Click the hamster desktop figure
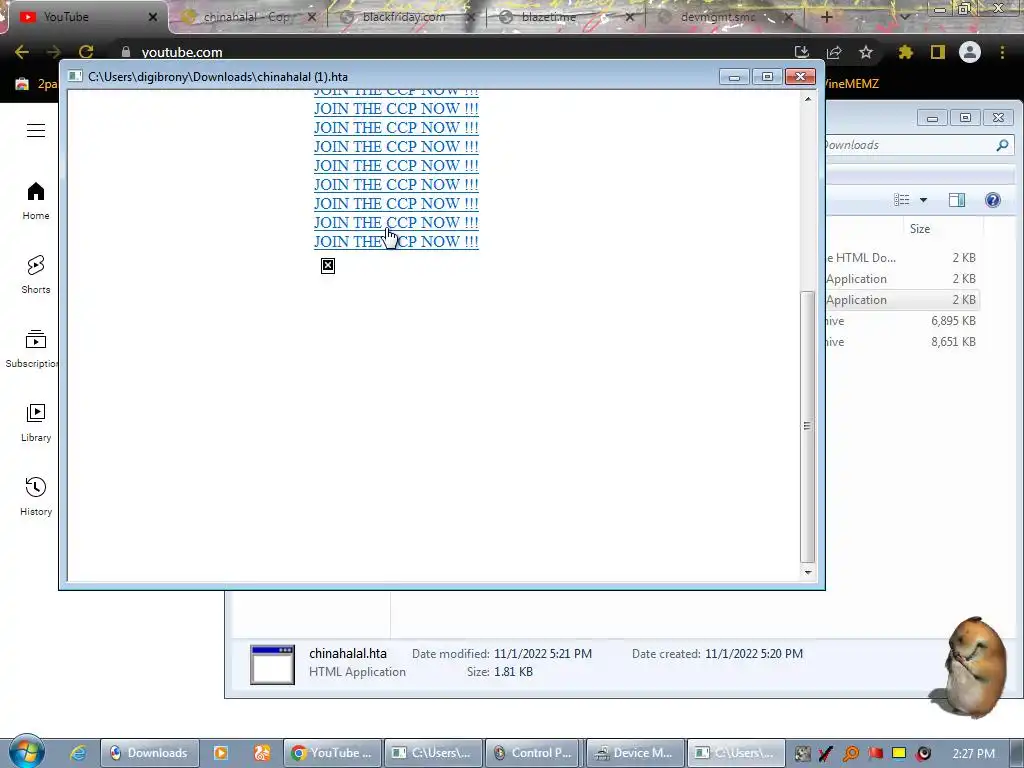Screen dimensions: 1024x768 click(x=969, y=666)
